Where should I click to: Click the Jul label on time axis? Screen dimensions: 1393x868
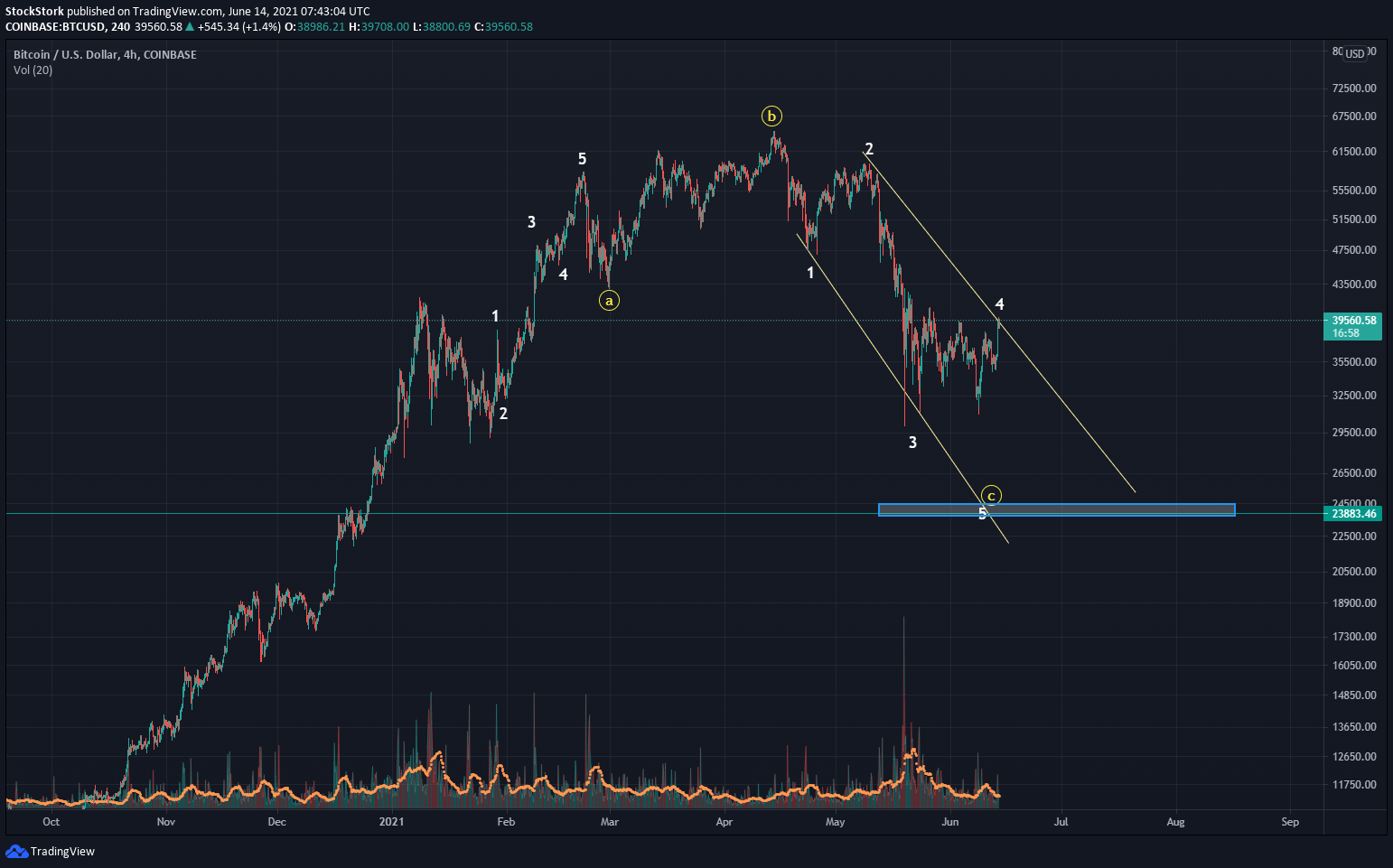(x=1061, y=822)
